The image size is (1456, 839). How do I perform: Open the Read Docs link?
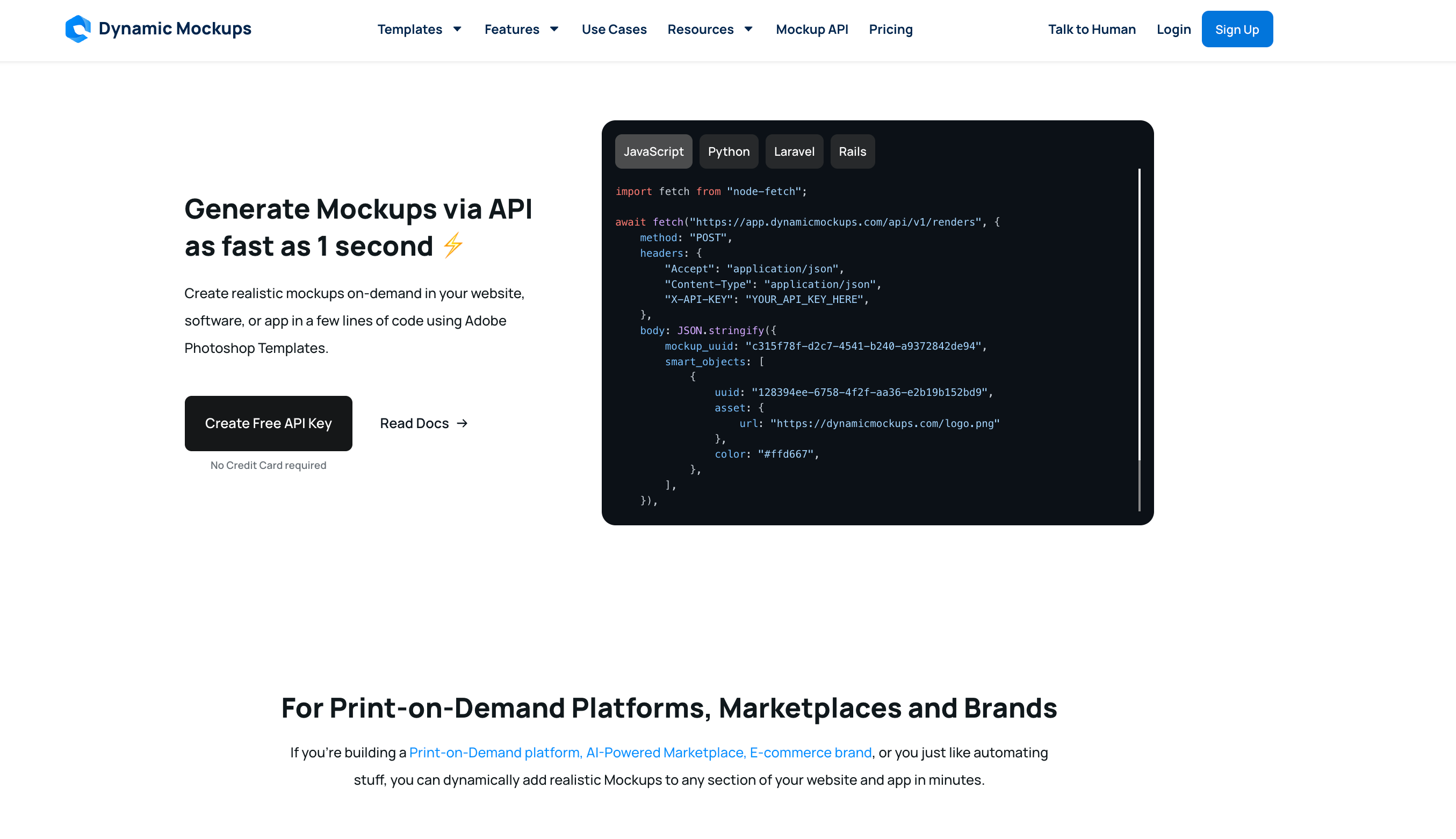pyautogui.click(x=424, y=424)
